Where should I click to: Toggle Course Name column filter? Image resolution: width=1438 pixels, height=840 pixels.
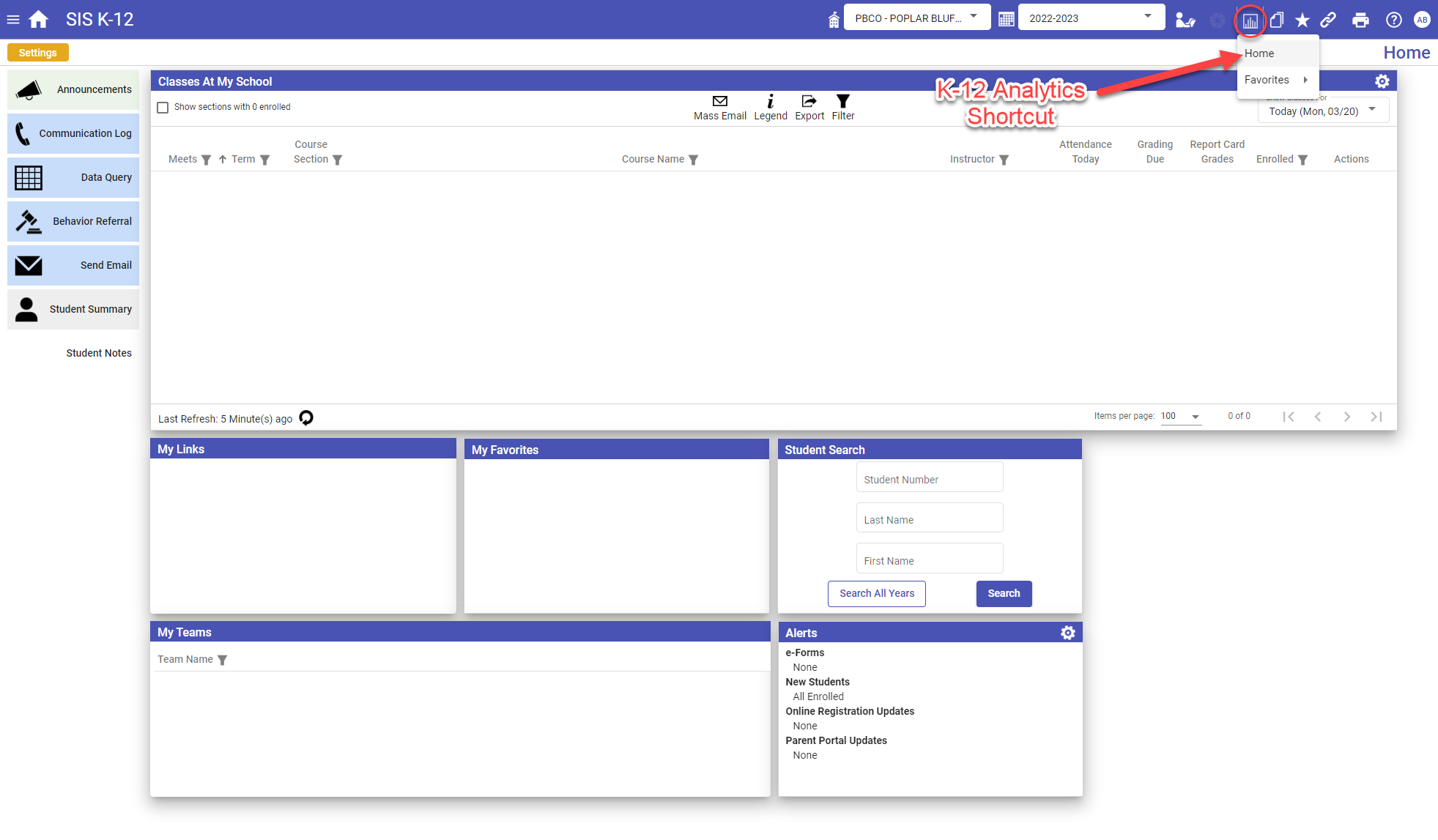(x=693, y=160)
